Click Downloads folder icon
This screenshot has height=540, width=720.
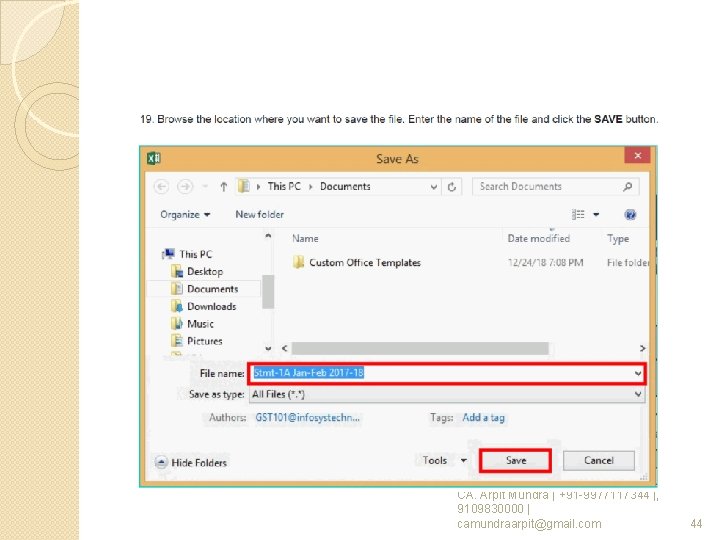point(177,306)
